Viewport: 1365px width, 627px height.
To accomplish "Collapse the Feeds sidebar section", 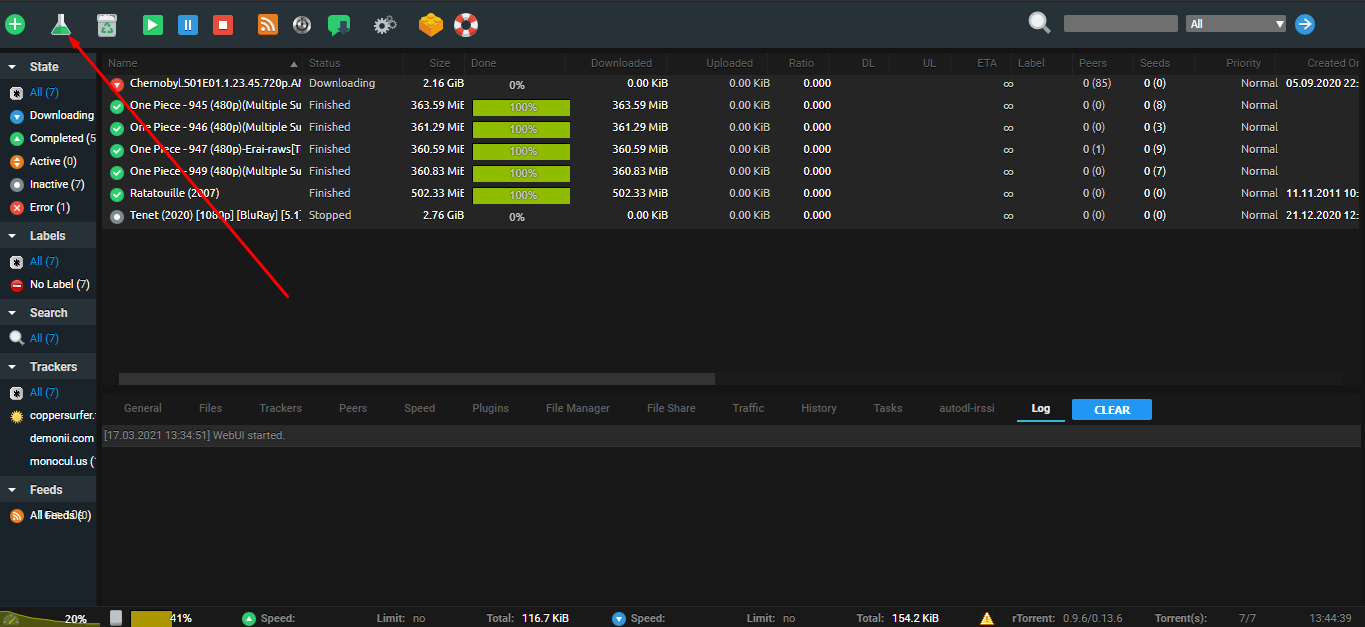I will [x=12, y=489].
